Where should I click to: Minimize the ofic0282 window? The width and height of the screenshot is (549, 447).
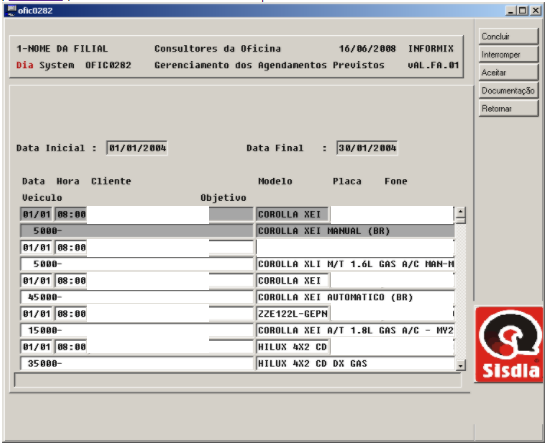click(511, 11)
